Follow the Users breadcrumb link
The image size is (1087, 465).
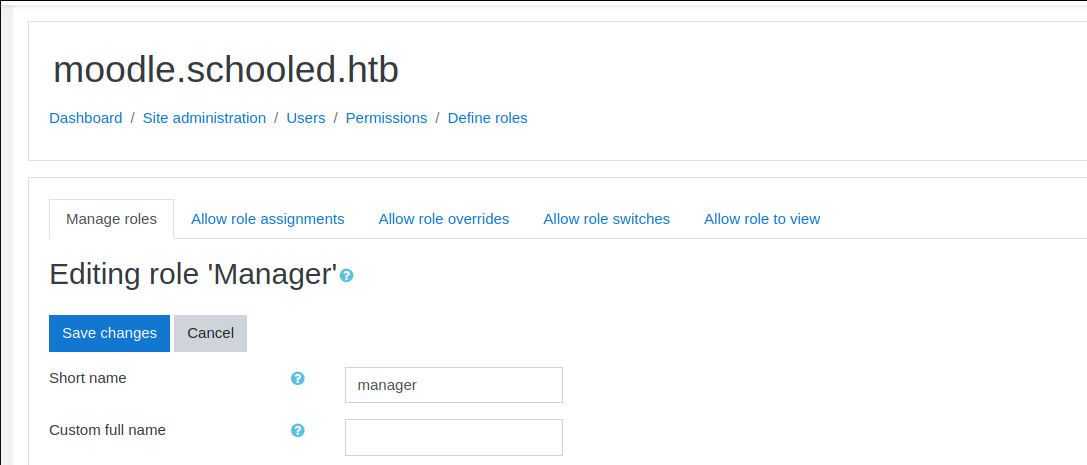pos(306,118)
